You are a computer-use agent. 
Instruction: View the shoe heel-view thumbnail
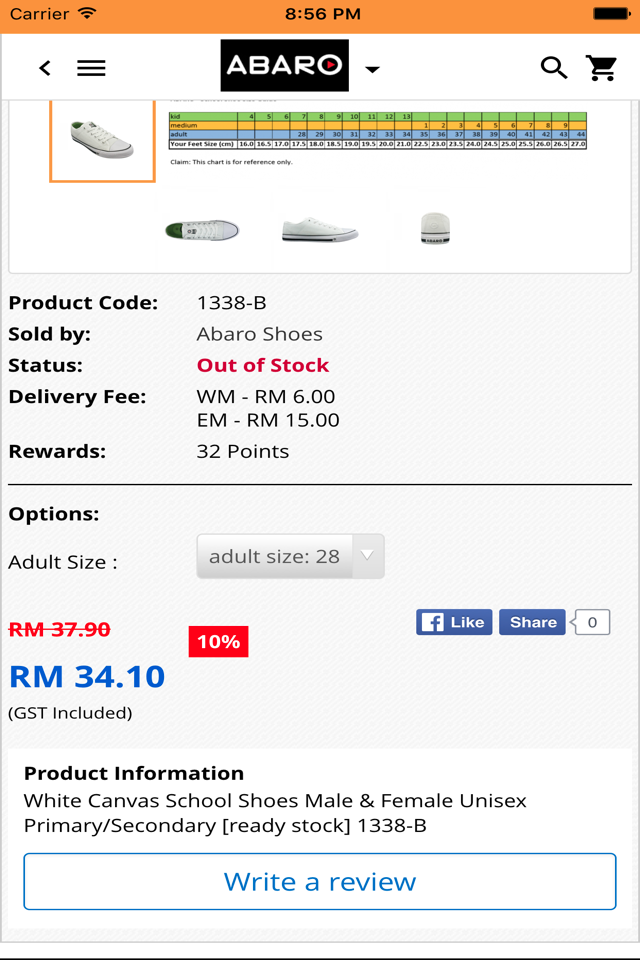click(x=435, y=229)
